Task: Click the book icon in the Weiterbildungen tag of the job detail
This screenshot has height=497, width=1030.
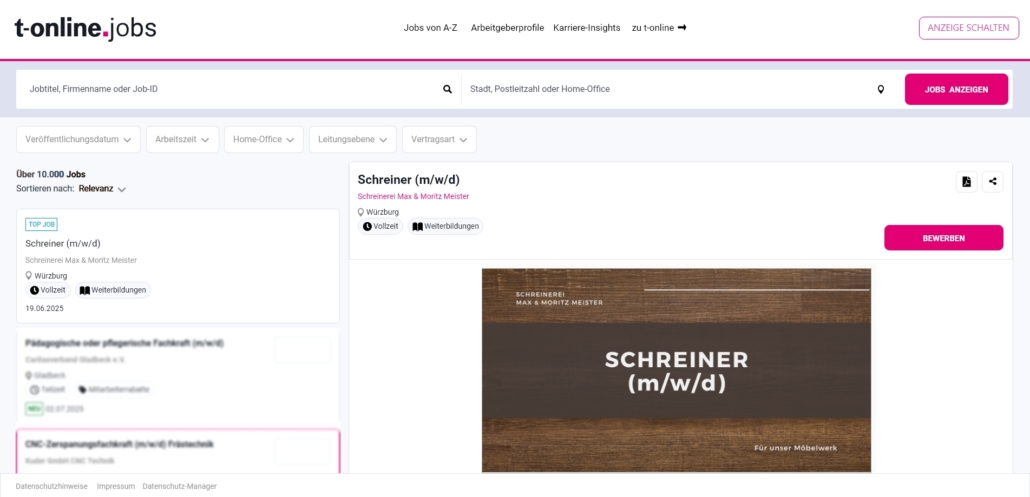Action: pos(417,227)
